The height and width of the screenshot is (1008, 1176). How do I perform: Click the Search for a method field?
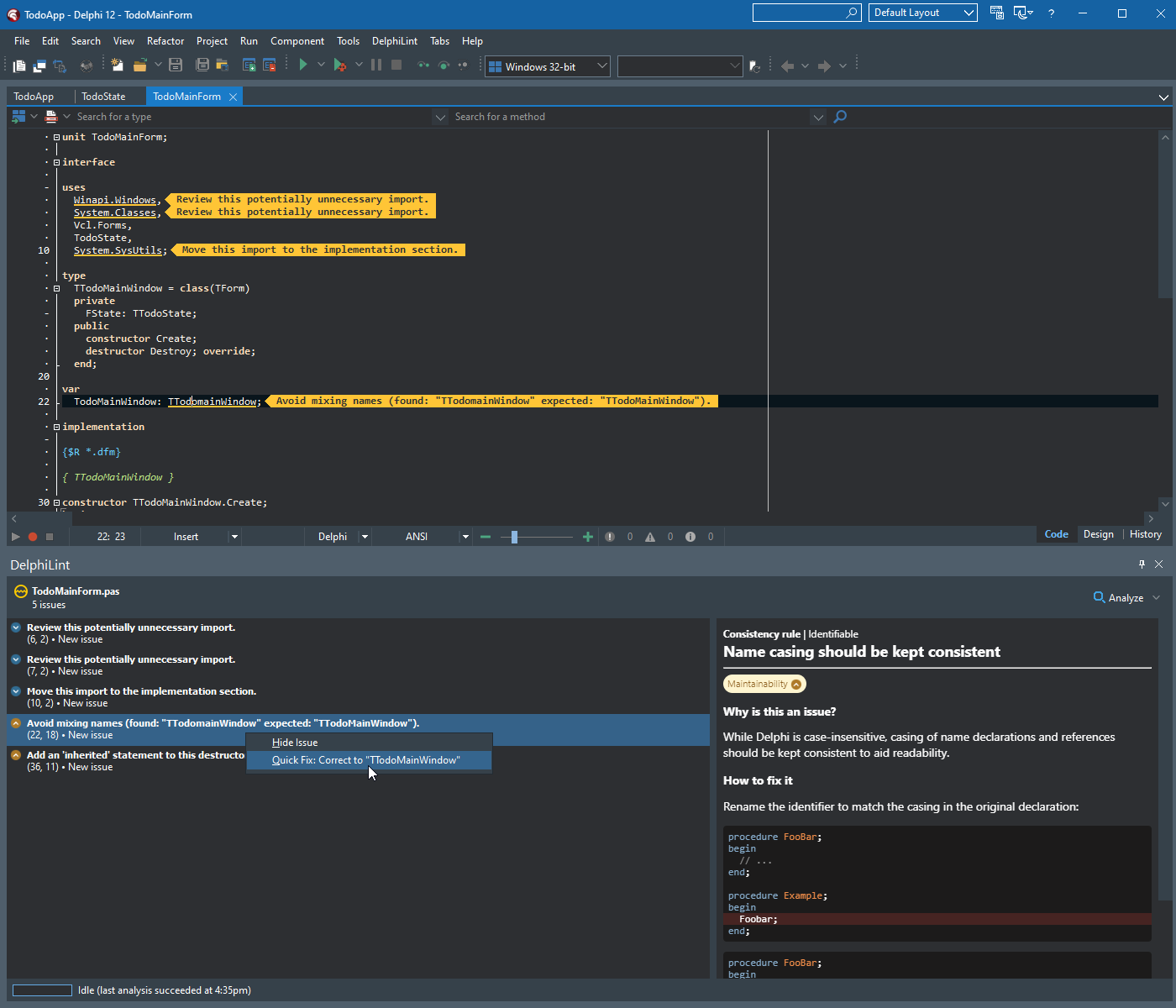(x=632, y=117)
